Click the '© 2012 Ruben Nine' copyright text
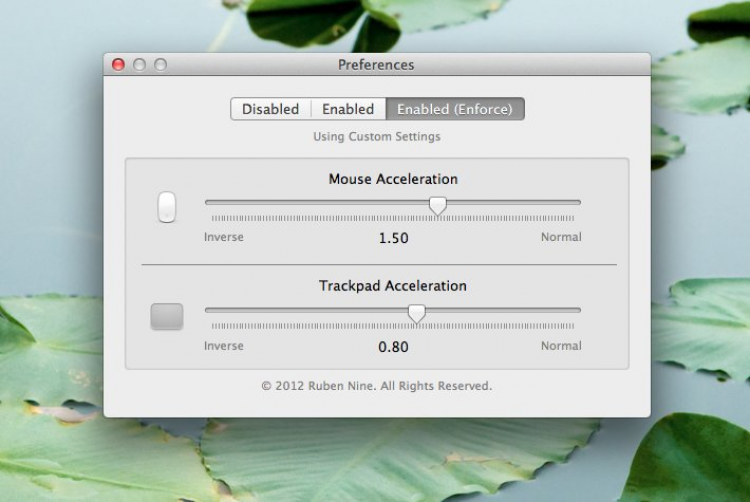This screenshot has height=502, width=750. pos(376,386)
